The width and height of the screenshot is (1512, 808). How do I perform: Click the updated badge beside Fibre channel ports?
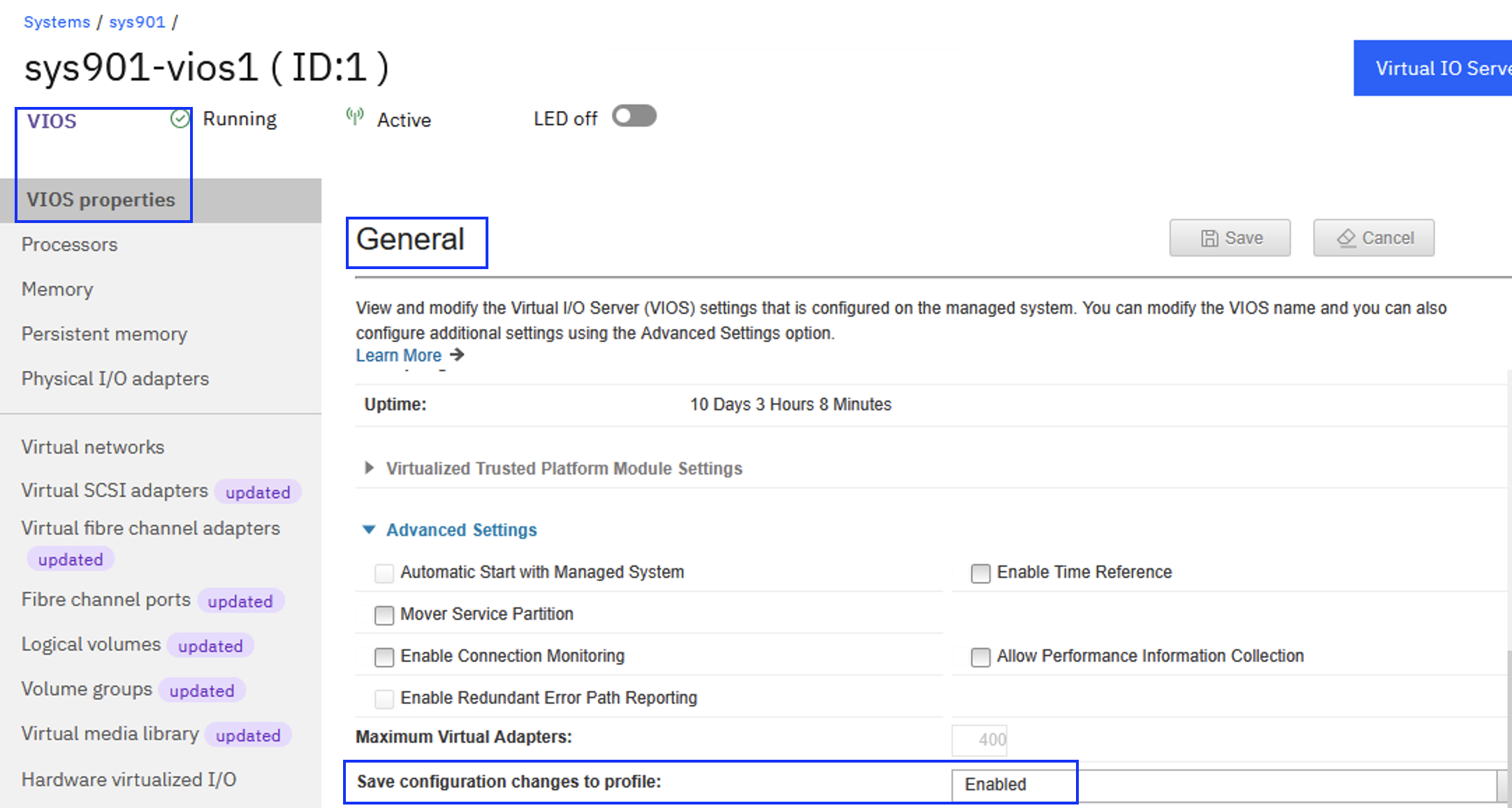(x=240, y=601)
